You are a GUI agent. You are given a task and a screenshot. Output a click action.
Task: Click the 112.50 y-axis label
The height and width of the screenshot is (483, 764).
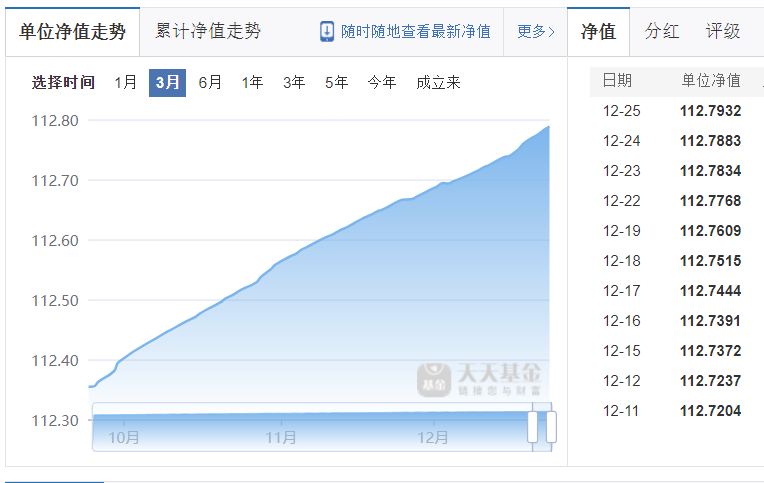55,301
